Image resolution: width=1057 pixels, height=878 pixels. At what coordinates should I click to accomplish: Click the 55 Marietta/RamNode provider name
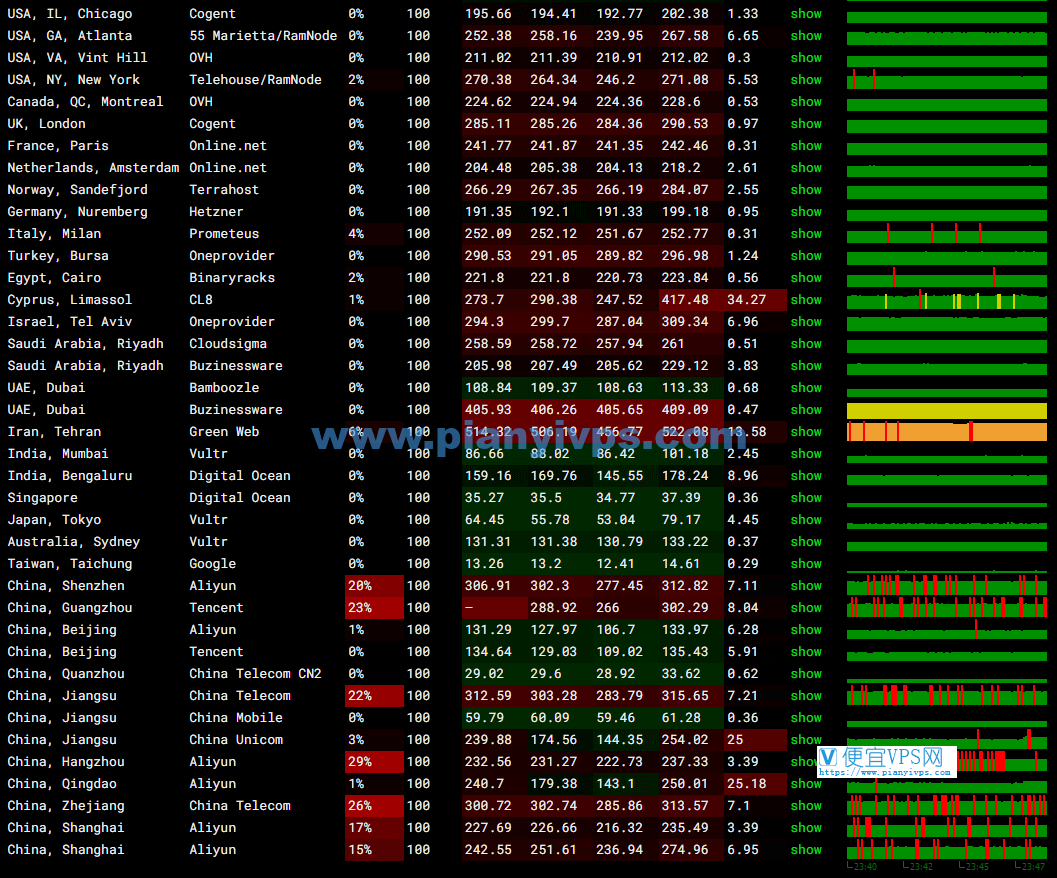(x=263, y=36)
